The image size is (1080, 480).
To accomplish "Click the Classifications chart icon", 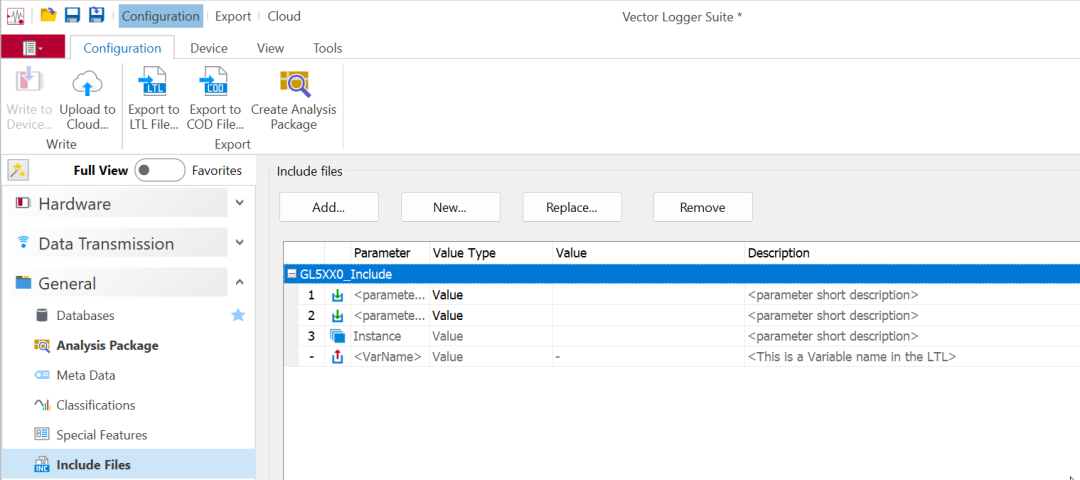I will coord(42,405).
